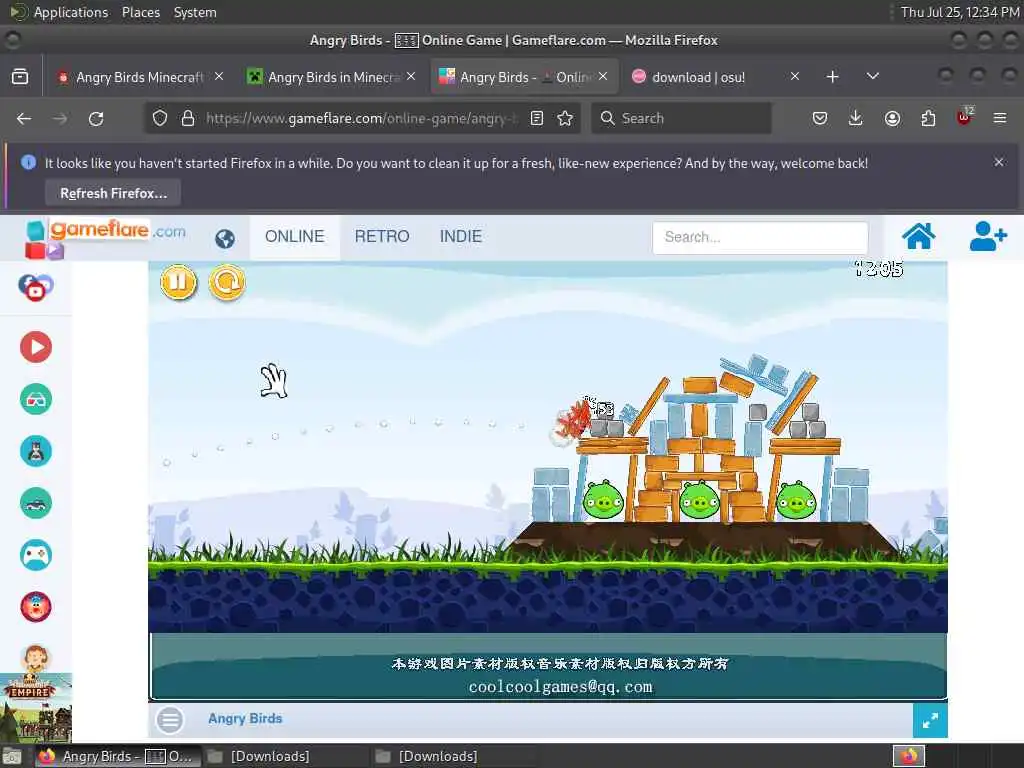Open the Pocket save icon
1024x768 pixels.
[820, 118]
